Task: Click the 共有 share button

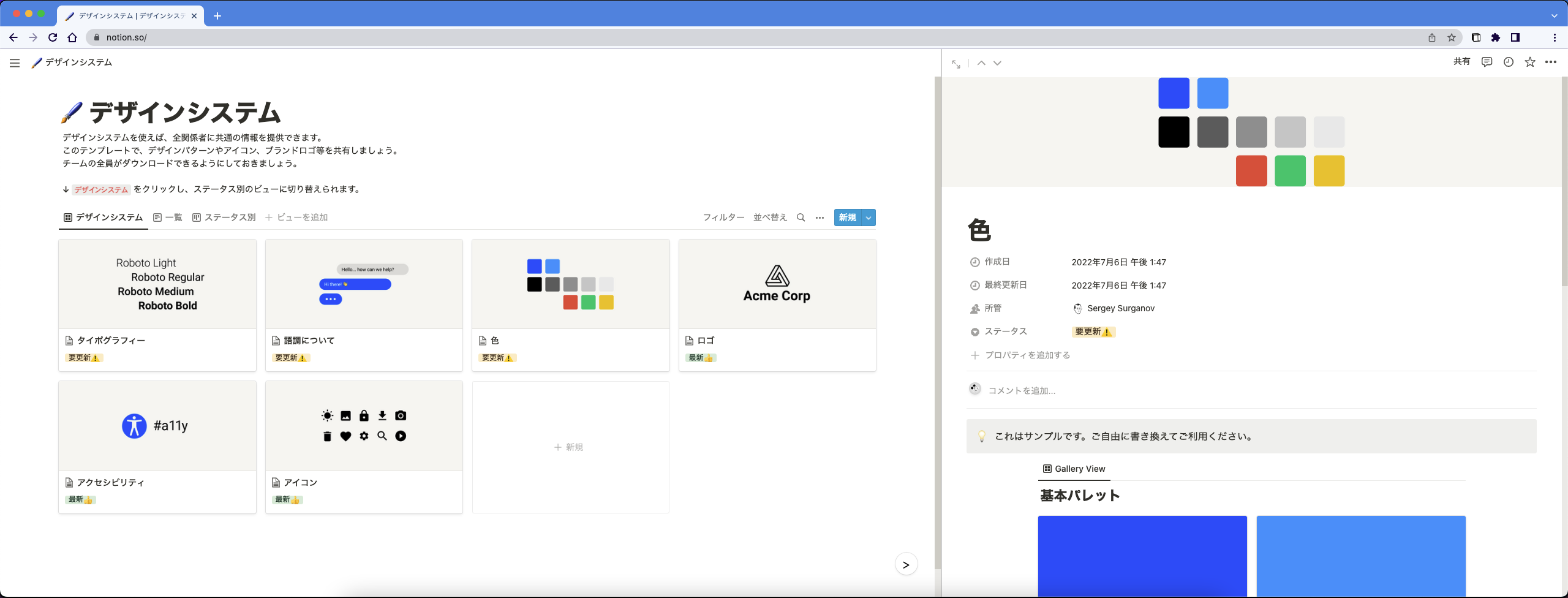Action: tap(1461, 62)
